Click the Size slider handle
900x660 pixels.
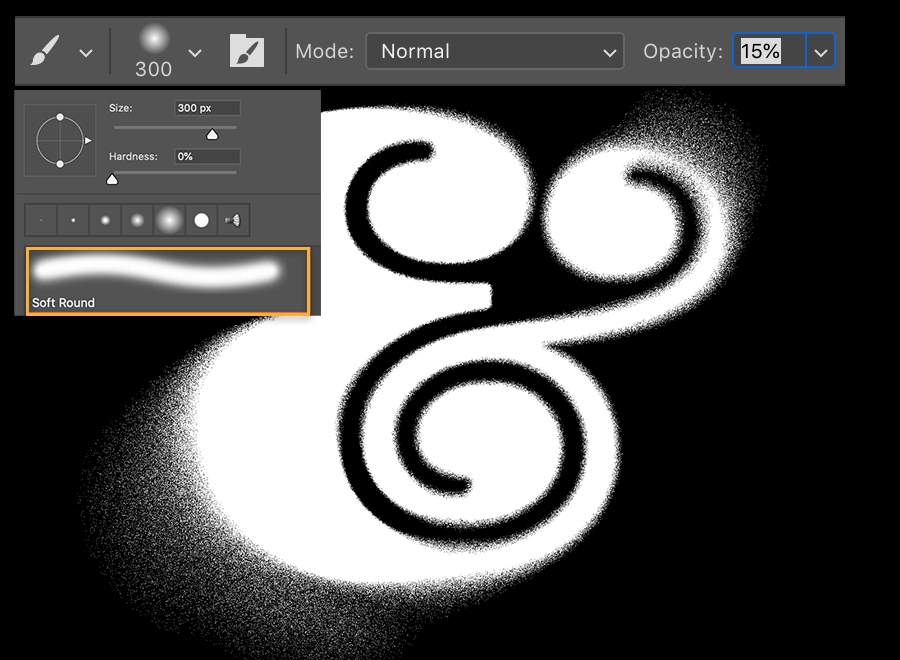[212, 134]
